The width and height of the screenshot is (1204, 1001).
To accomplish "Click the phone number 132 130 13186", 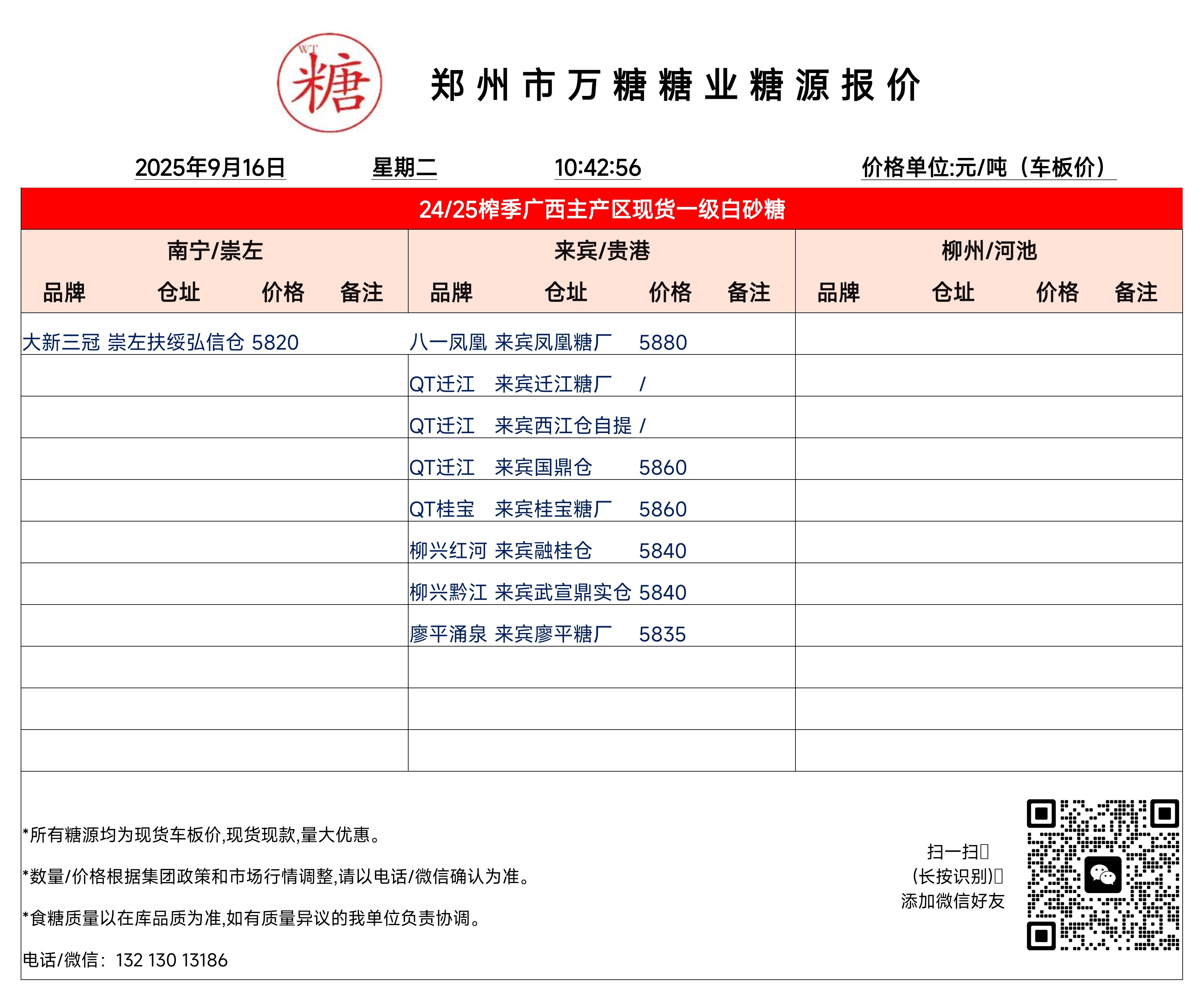I will [171, 960].
